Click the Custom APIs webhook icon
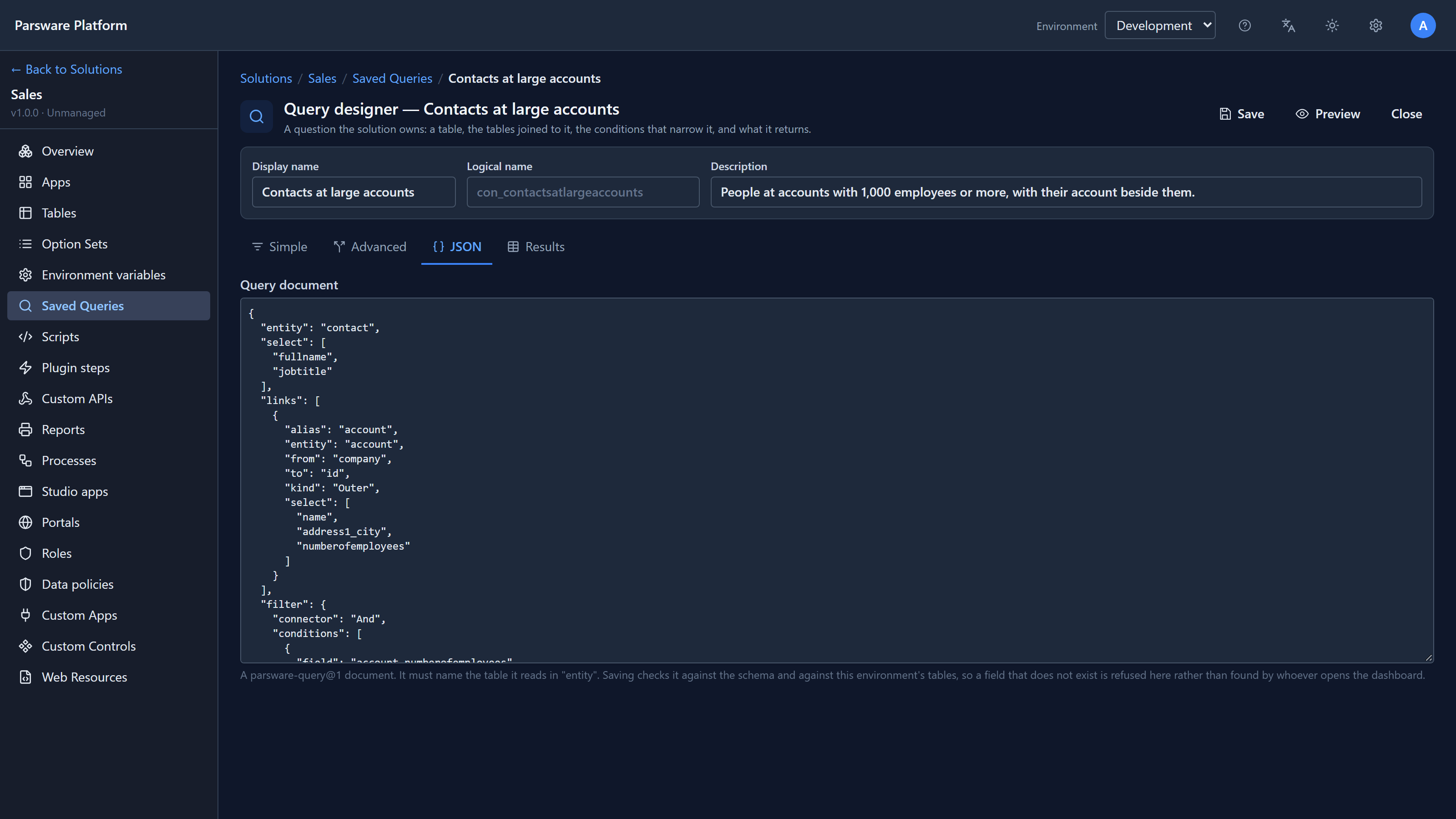This screenshot has width=1456, height=819. [x=25, y=399]
